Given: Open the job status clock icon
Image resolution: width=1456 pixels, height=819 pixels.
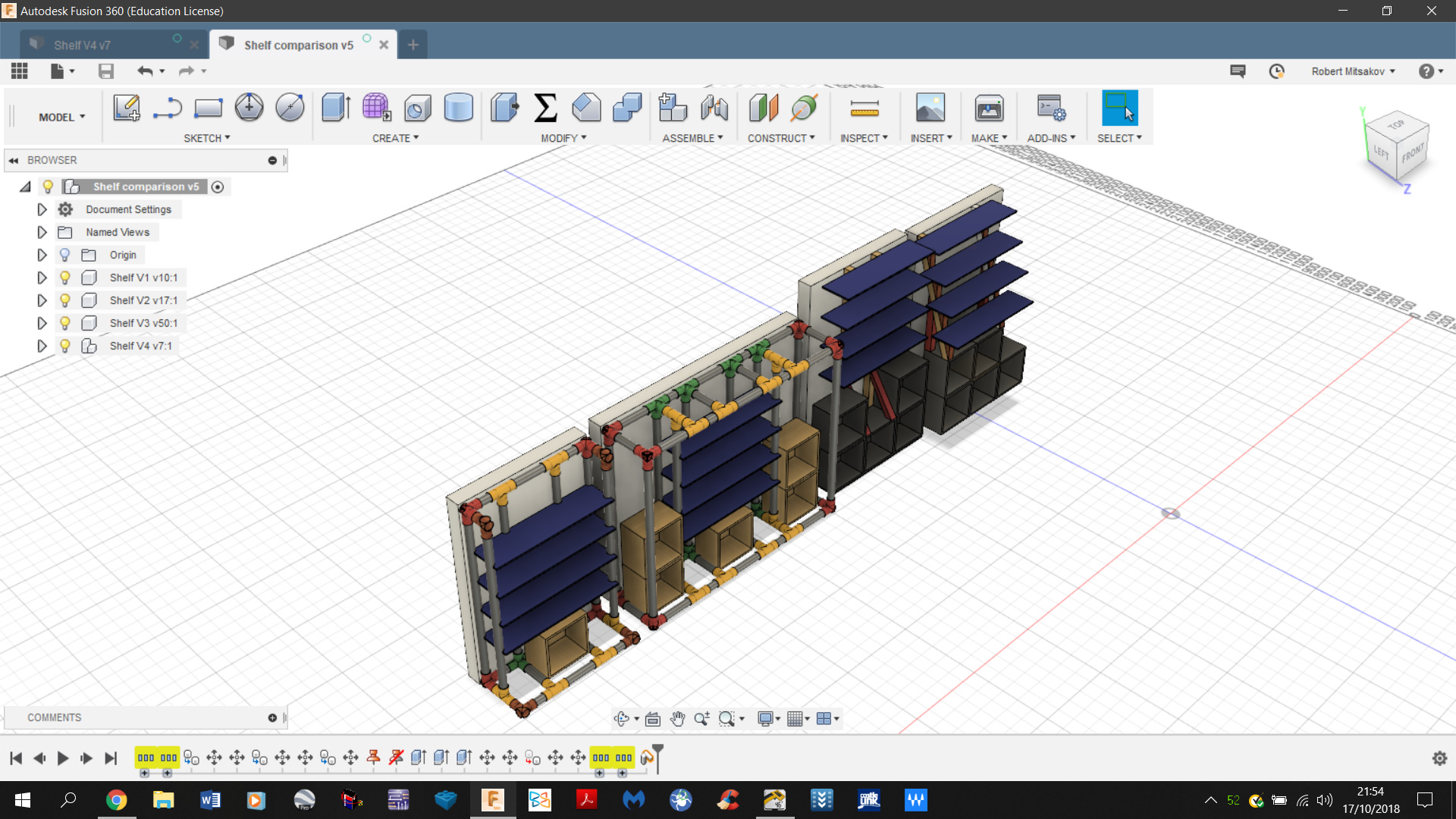Looking at the screenshot, I should (1277, 71).
